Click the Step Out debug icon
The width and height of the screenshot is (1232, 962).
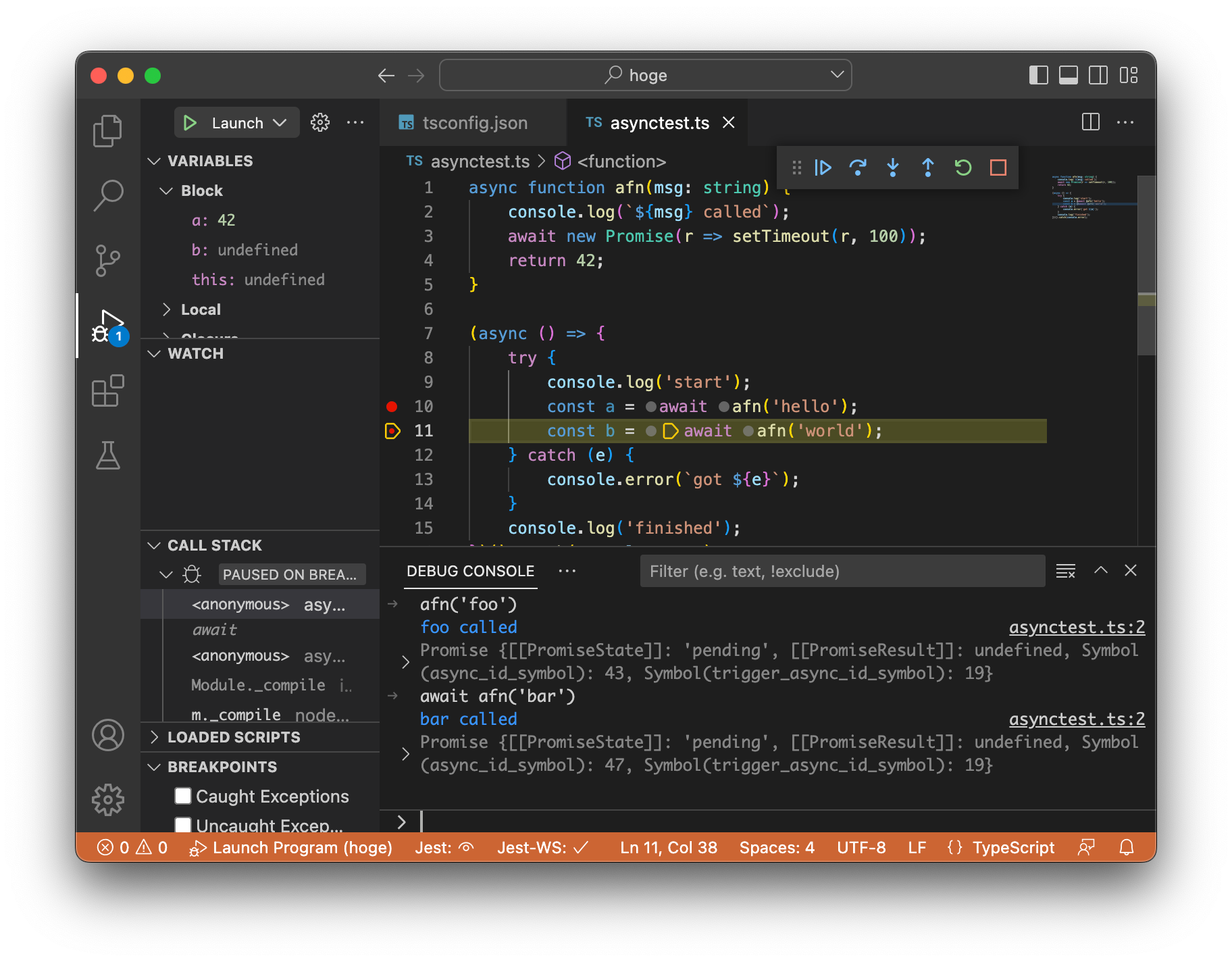pos(928,168)
